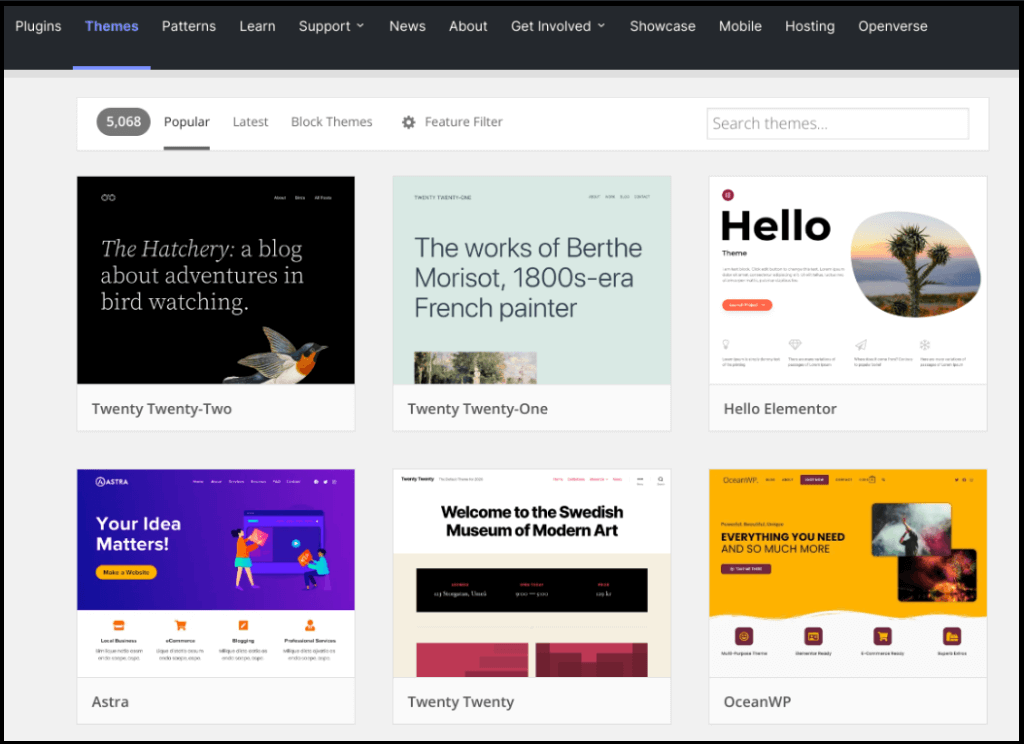Open the Learn navigation link

(257, 26)
